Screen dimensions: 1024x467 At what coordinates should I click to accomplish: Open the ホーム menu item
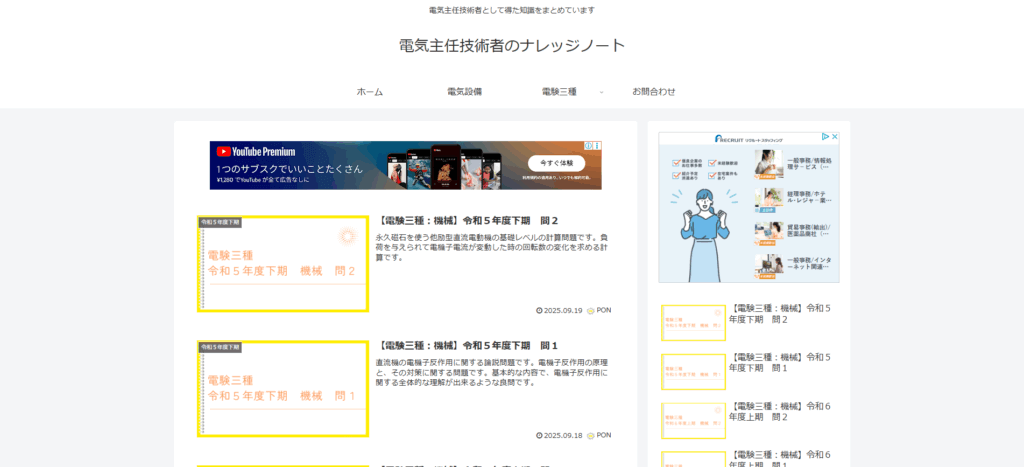369,92
